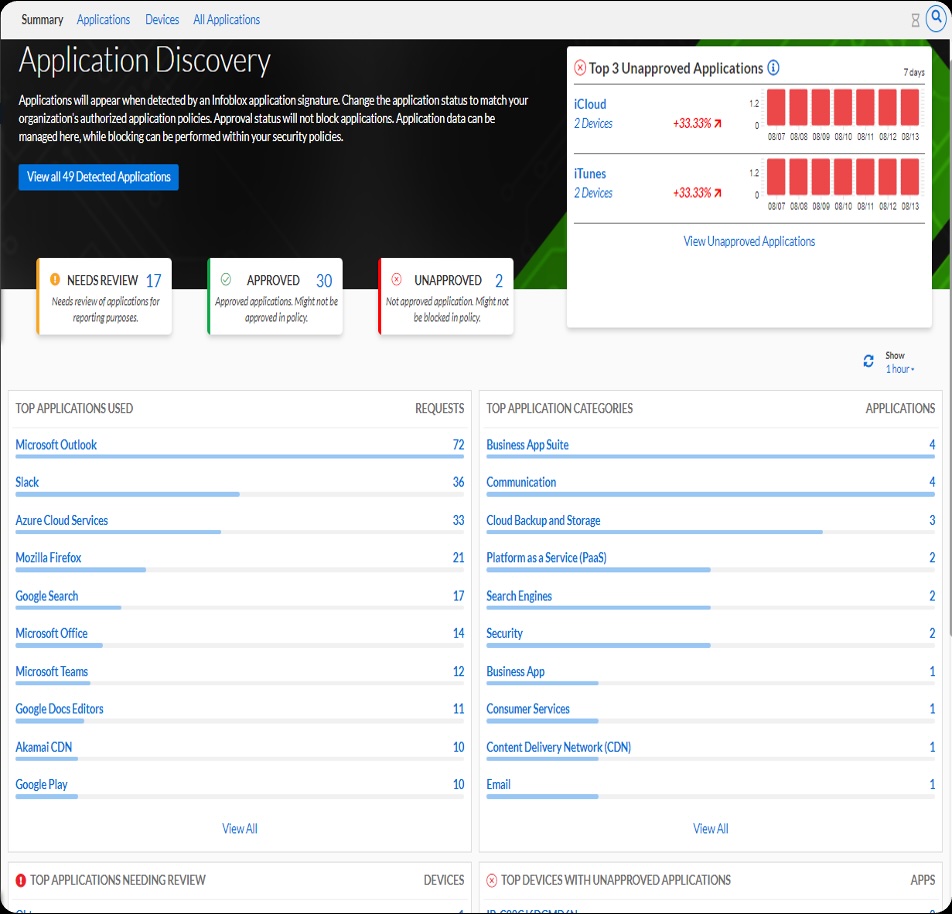
Task: Select Microsoft Outlook in top applications
Action: pyautogui.click(x=56, y=445)
